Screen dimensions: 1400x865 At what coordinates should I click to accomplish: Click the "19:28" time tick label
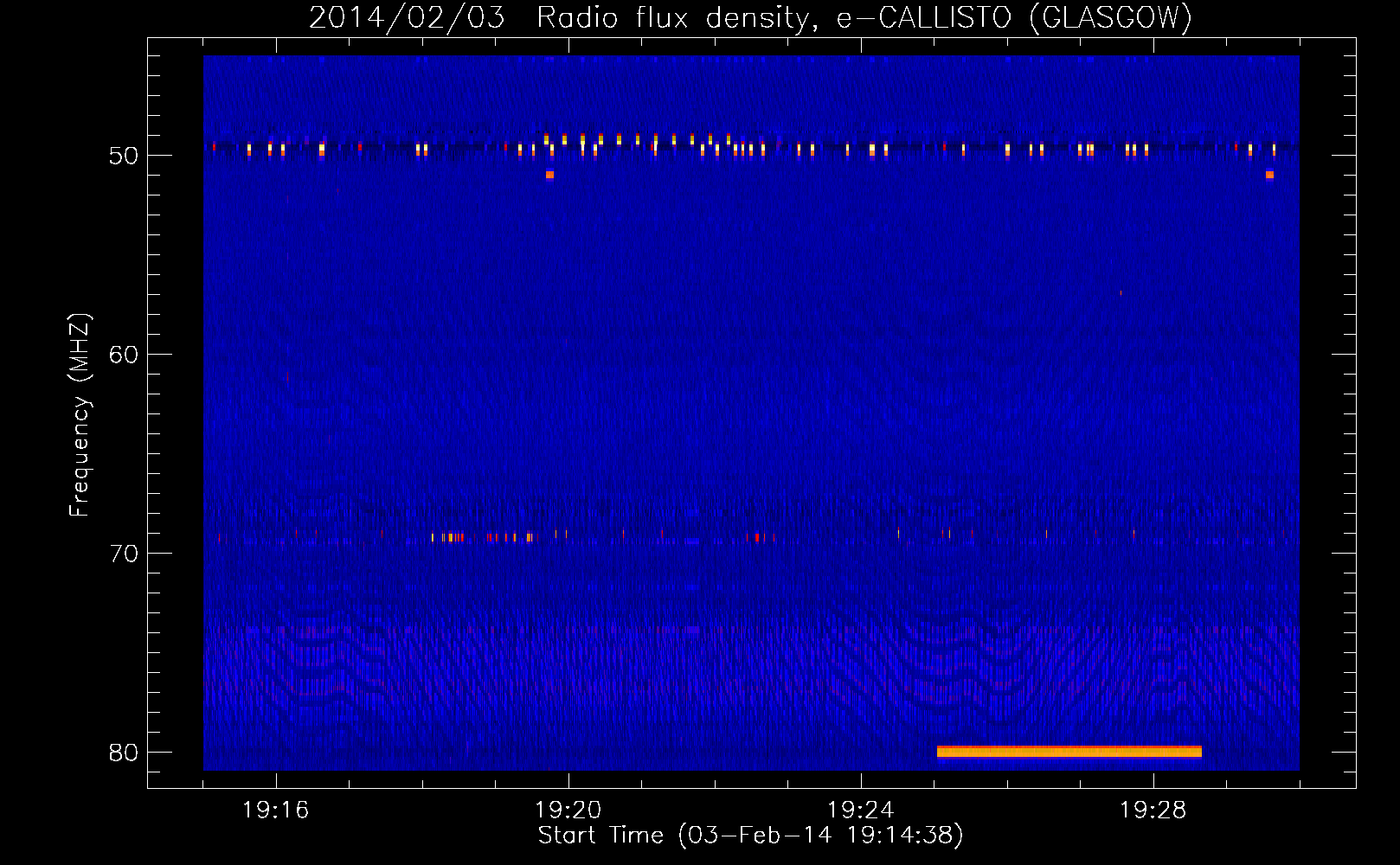coord(1153,811)
